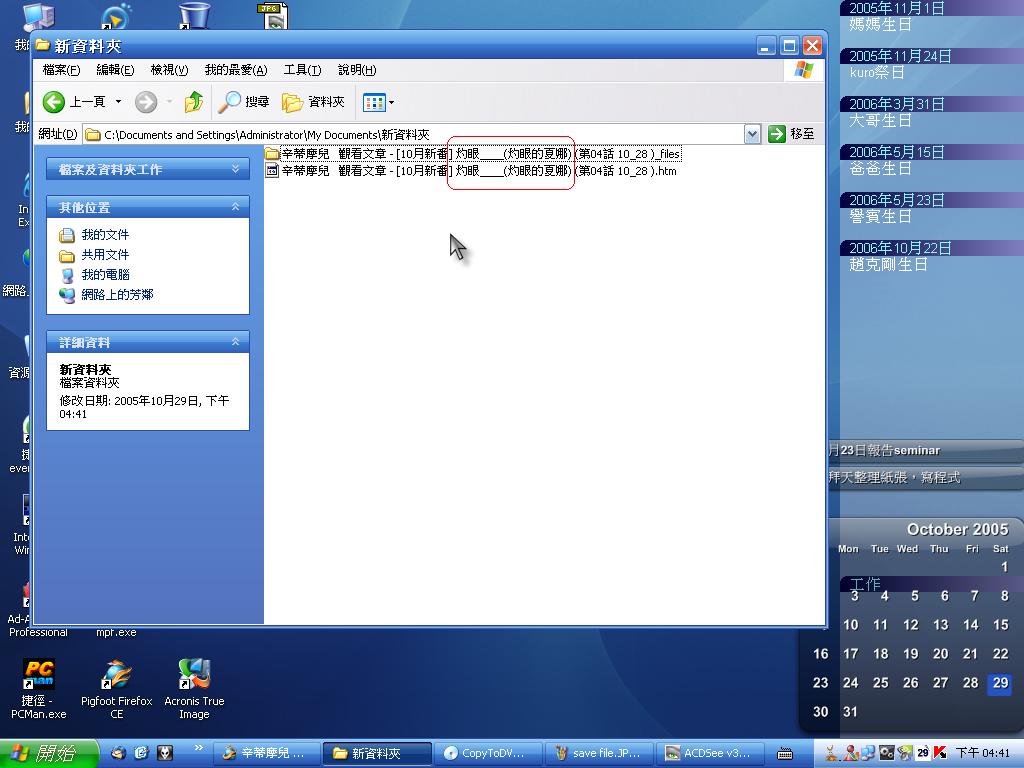Open the Views icon dropdown

coord(379,102)
